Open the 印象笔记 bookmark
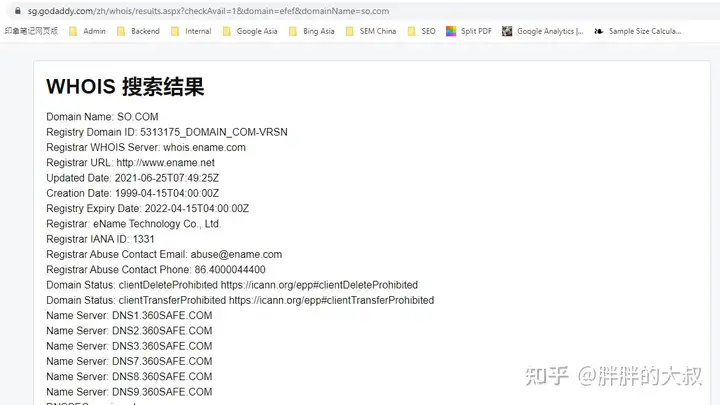The height and width of the screenshot is (405, 720). 31,31
